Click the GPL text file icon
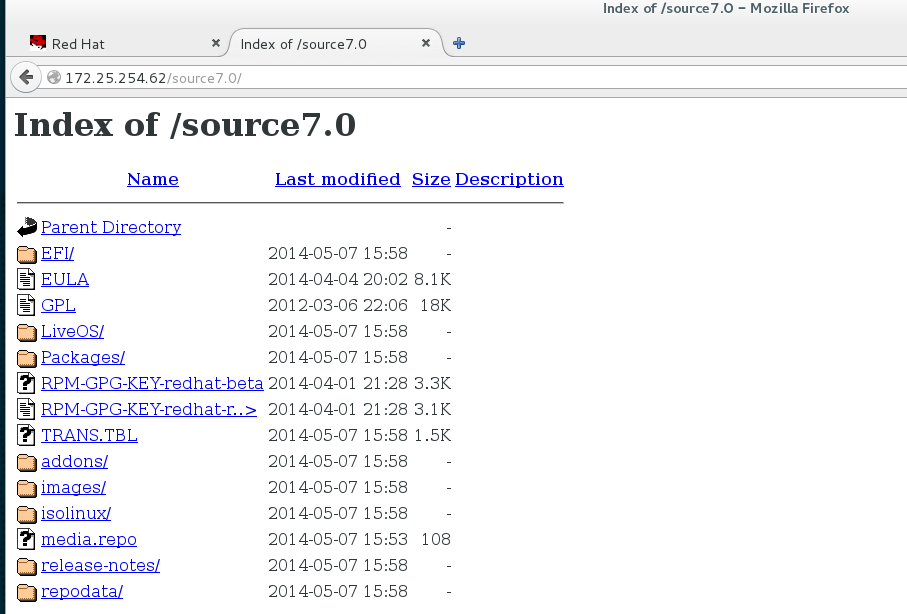Image resolution: width=907 pixels, height=614 pixels. pos(25,306)
